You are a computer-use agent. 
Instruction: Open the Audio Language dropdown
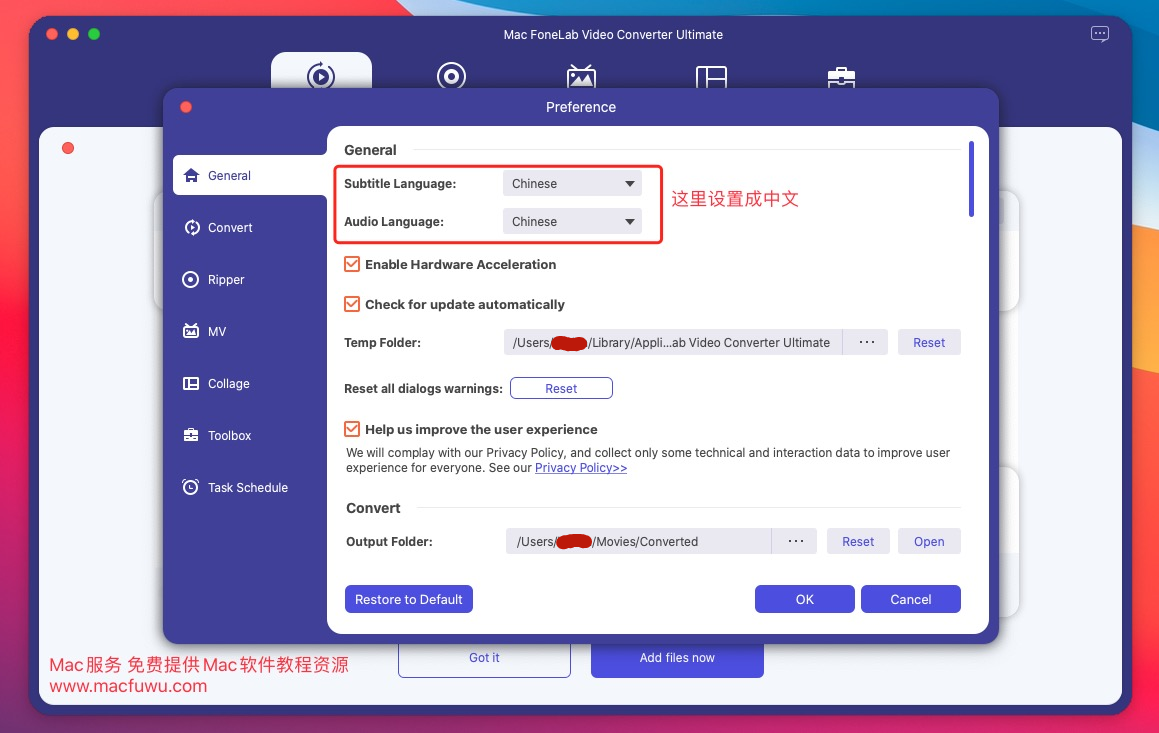572,221
